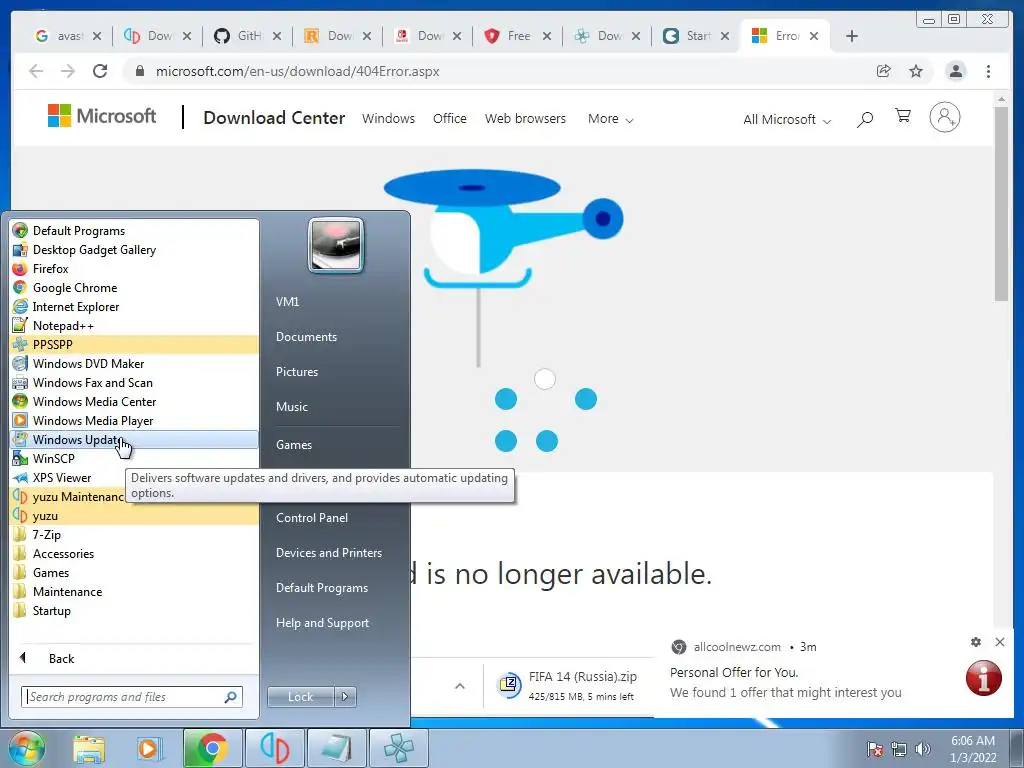Expand the Accessories folder

point(134,553)
